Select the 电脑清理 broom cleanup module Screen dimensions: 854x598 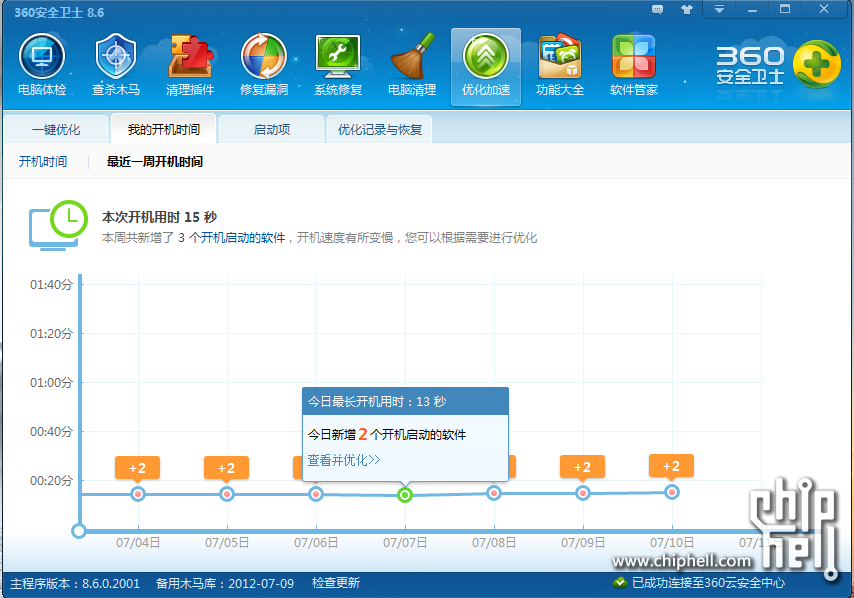[x=412, y=64]
